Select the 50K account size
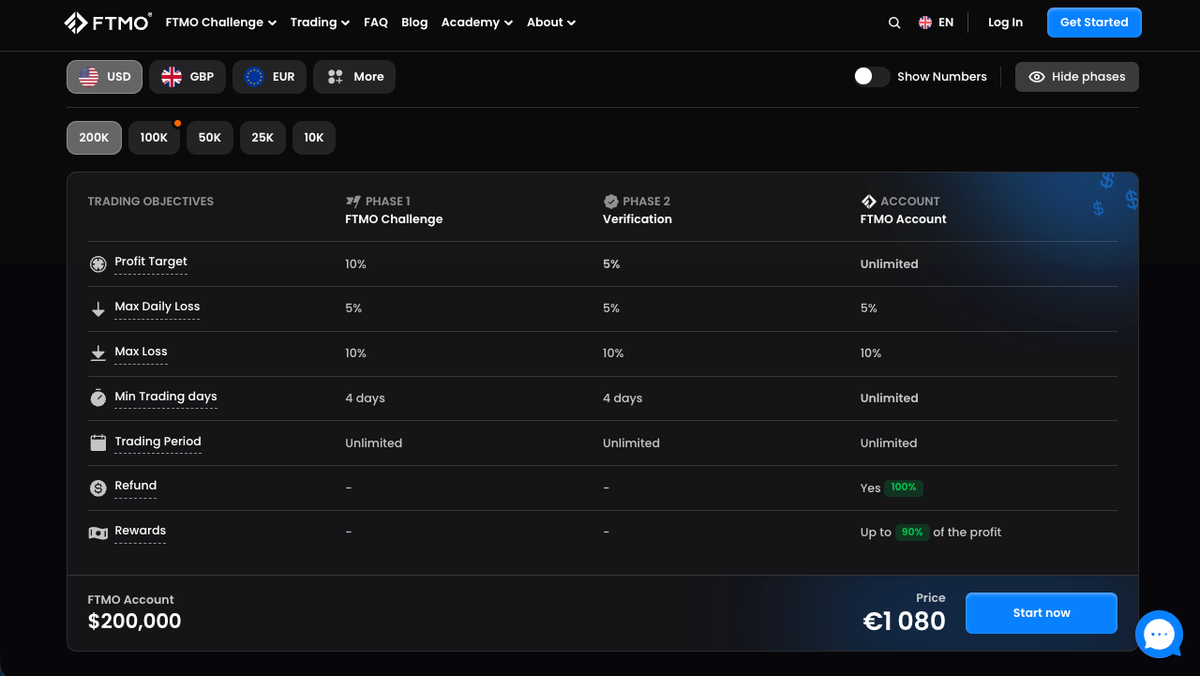Screen dimensions: 1200x676 point(210,138)
